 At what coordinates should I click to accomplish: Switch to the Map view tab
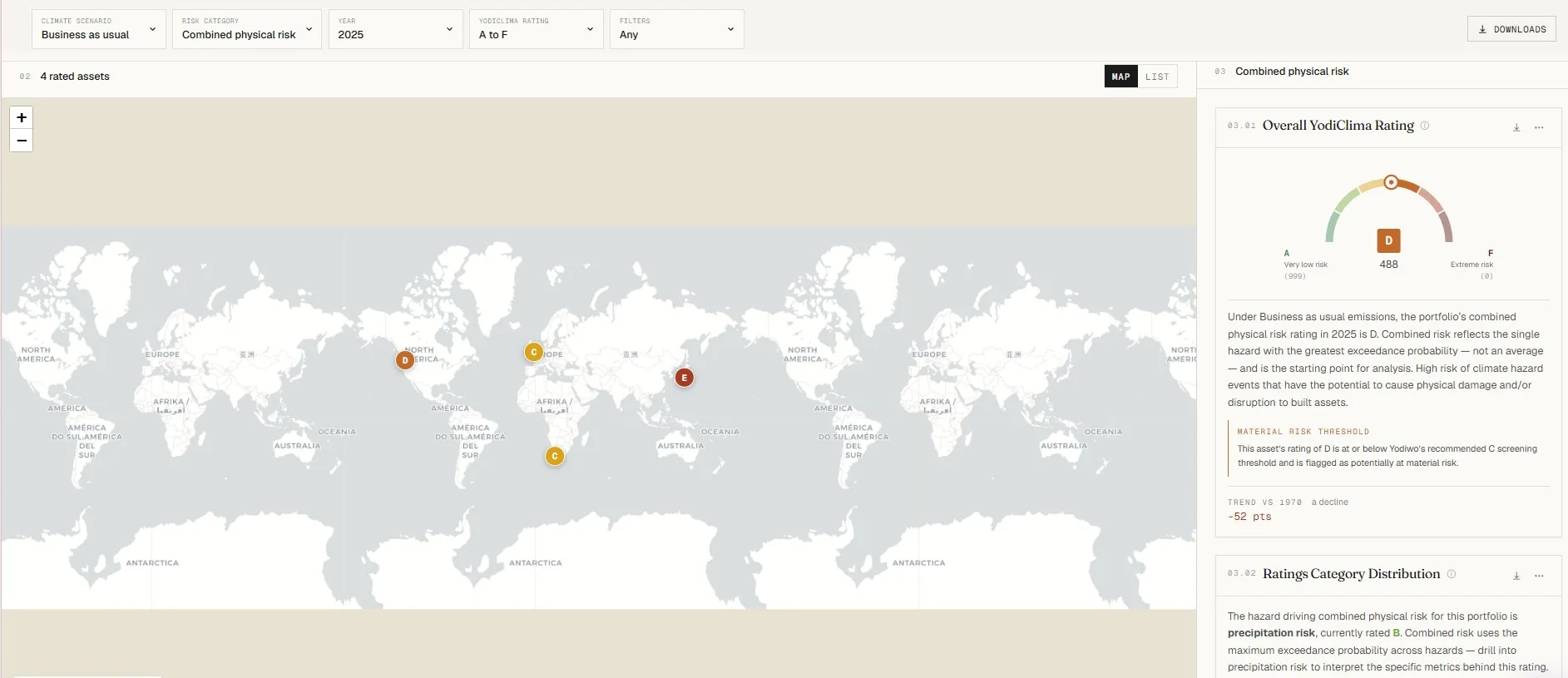1121,77
